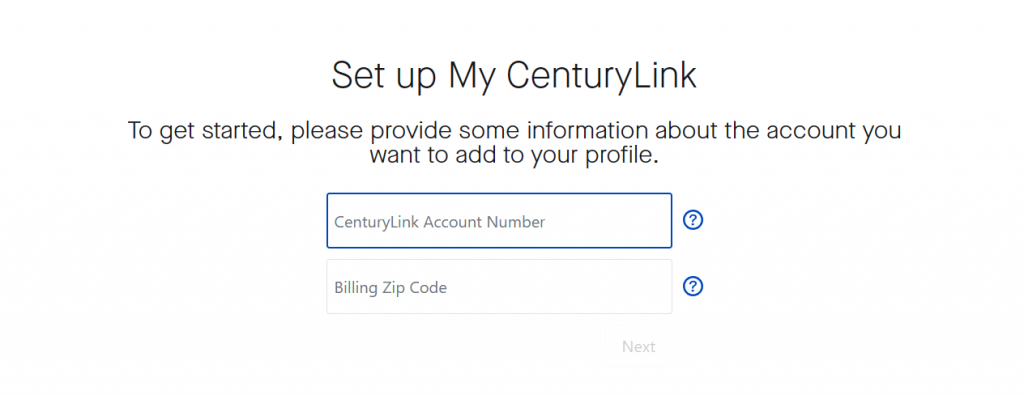
Task: Open help for Billing Zip Code
Action: point(692,286)
